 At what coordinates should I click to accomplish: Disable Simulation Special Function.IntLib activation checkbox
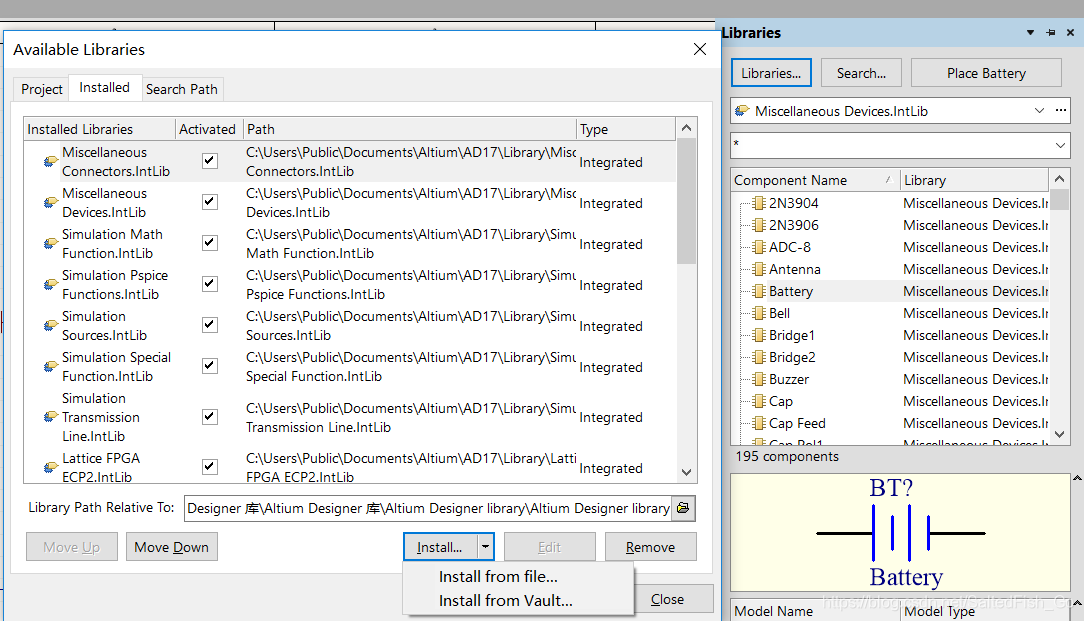point(209,366)
